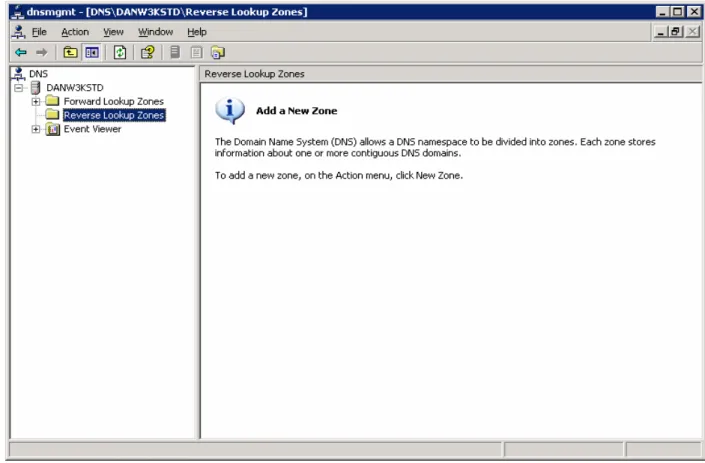Close the inner MDI child window
This screenshot has height=463, width=705.
pos(693,32)
